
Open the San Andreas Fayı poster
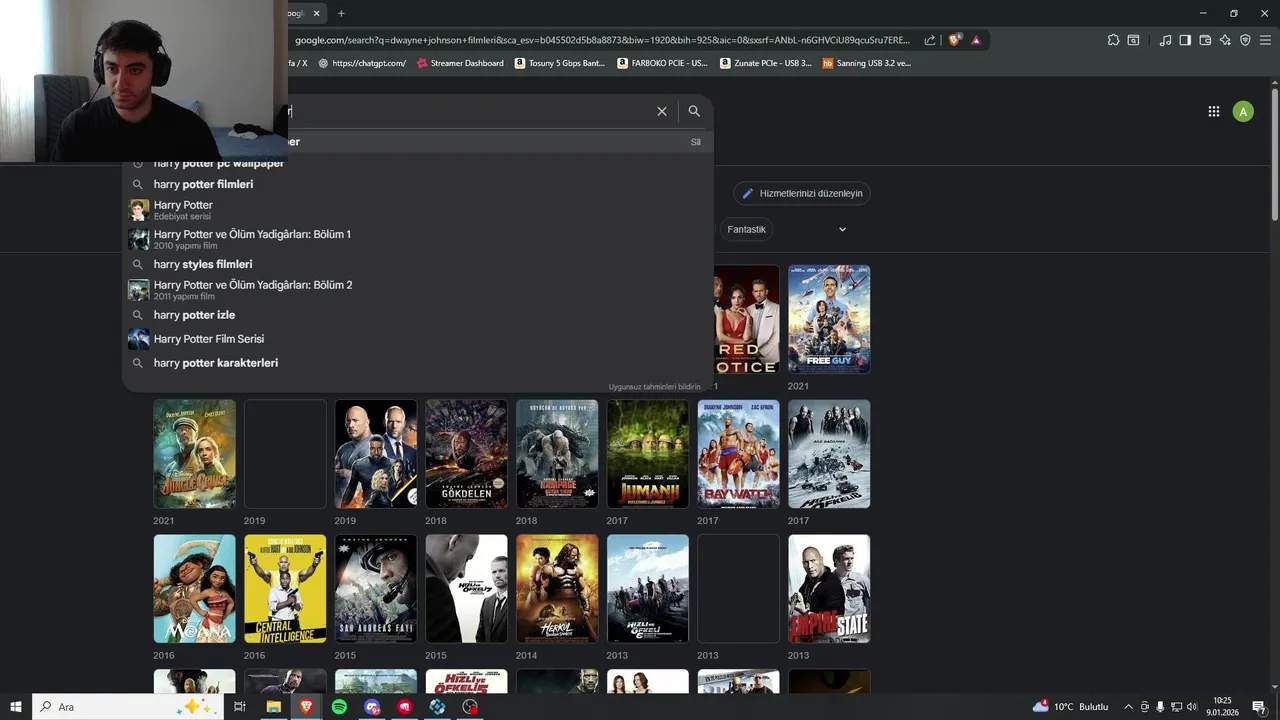coord(376,589)
